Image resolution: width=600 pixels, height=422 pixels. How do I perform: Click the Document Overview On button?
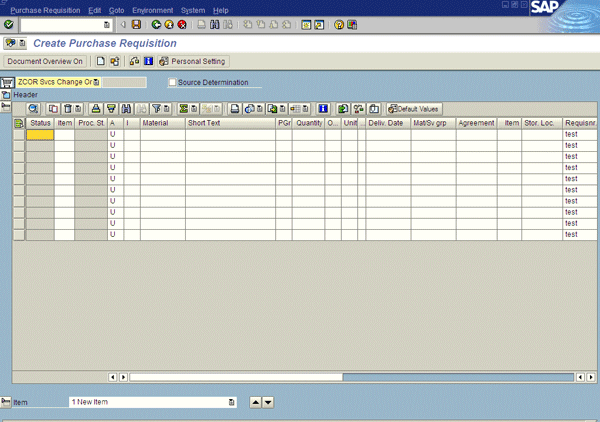coord(45,61)
